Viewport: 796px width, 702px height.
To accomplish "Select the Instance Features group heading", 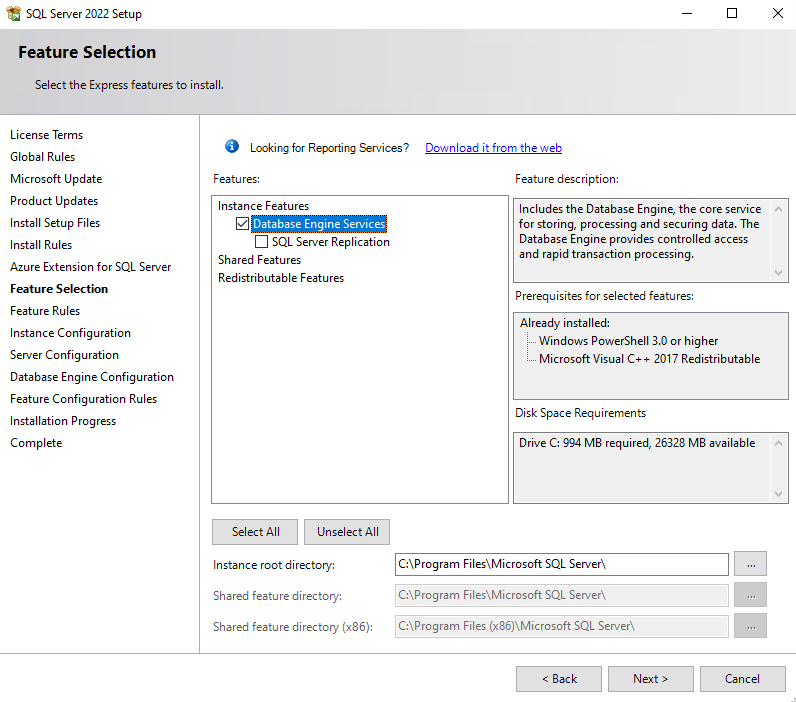I will coord(263,206).
